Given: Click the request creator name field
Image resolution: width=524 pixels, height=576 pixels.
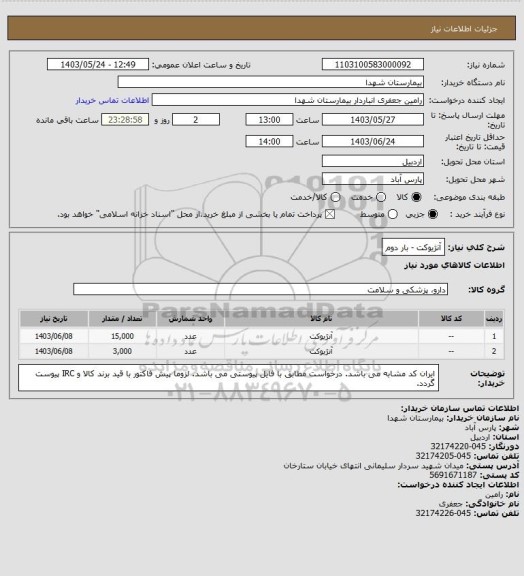Looking at the screenshot, I should tap(288, 100).
